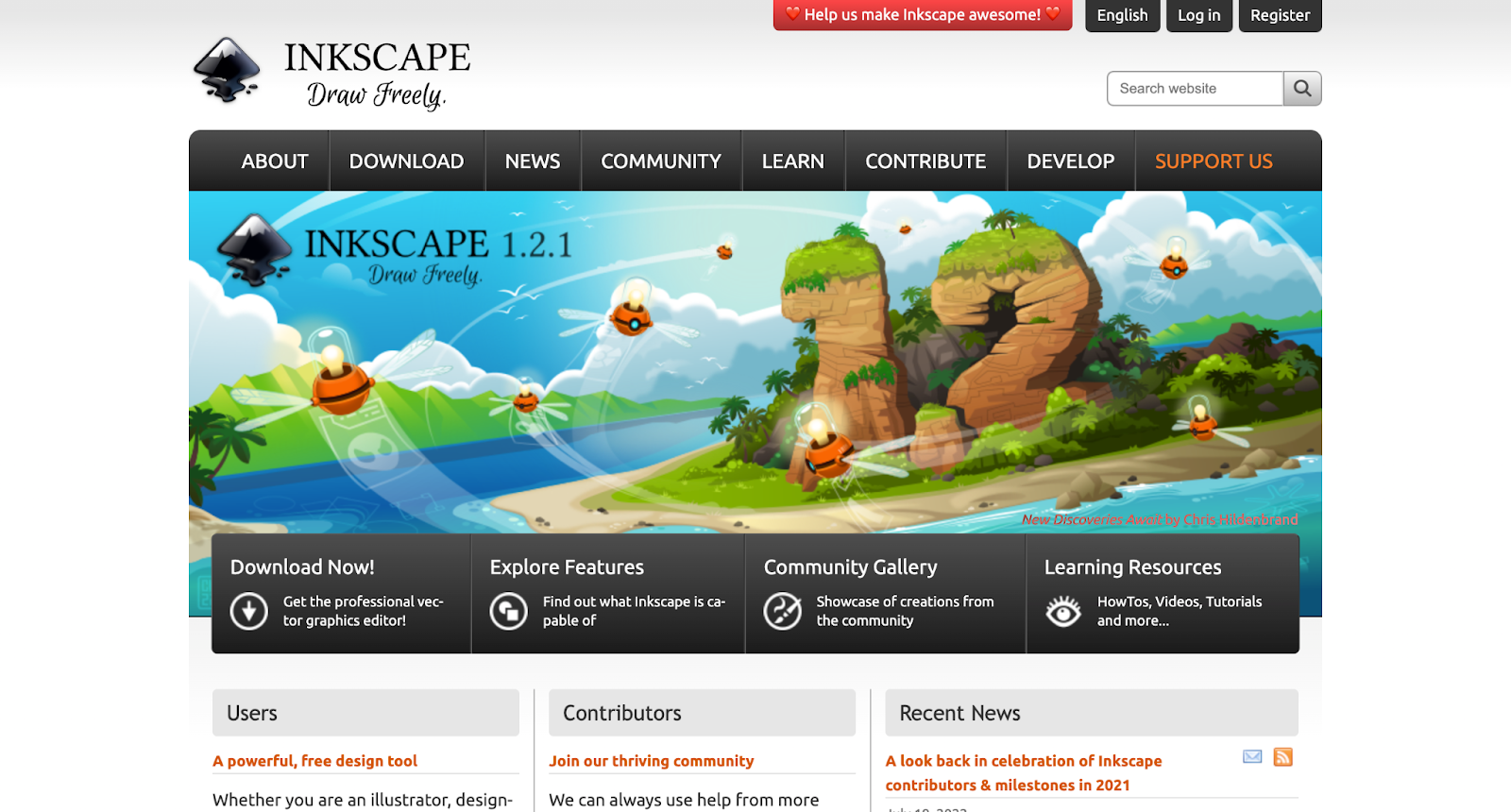1511x812 pixels.
Task: Open the COMMUNITY menu
Action: 661,161
